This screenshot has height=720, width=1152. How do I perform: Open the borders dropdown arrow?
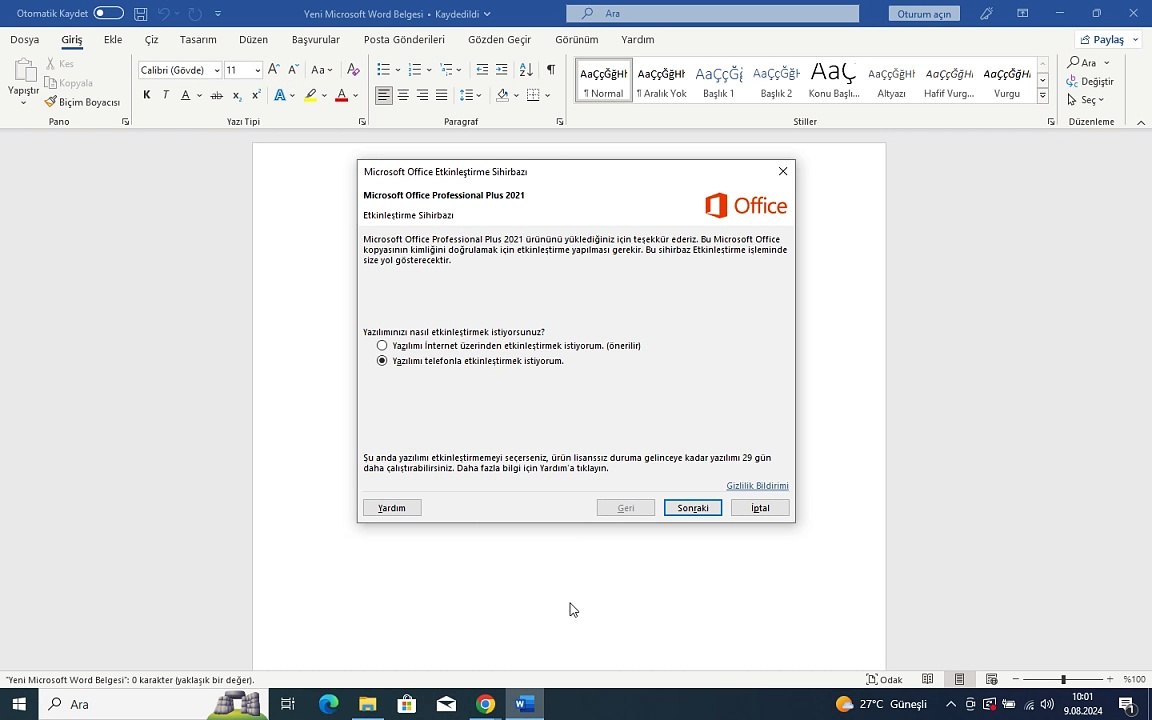tap(547, 95)
